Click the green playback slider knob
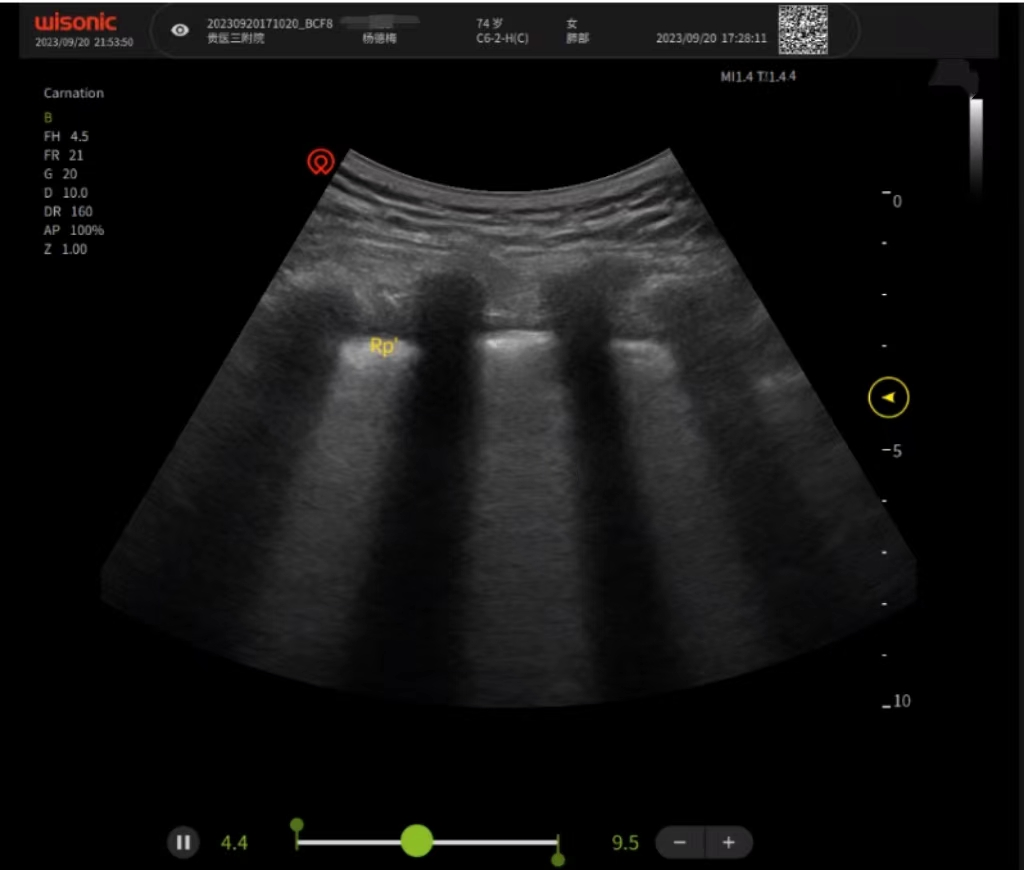 (x=416, y=841)
